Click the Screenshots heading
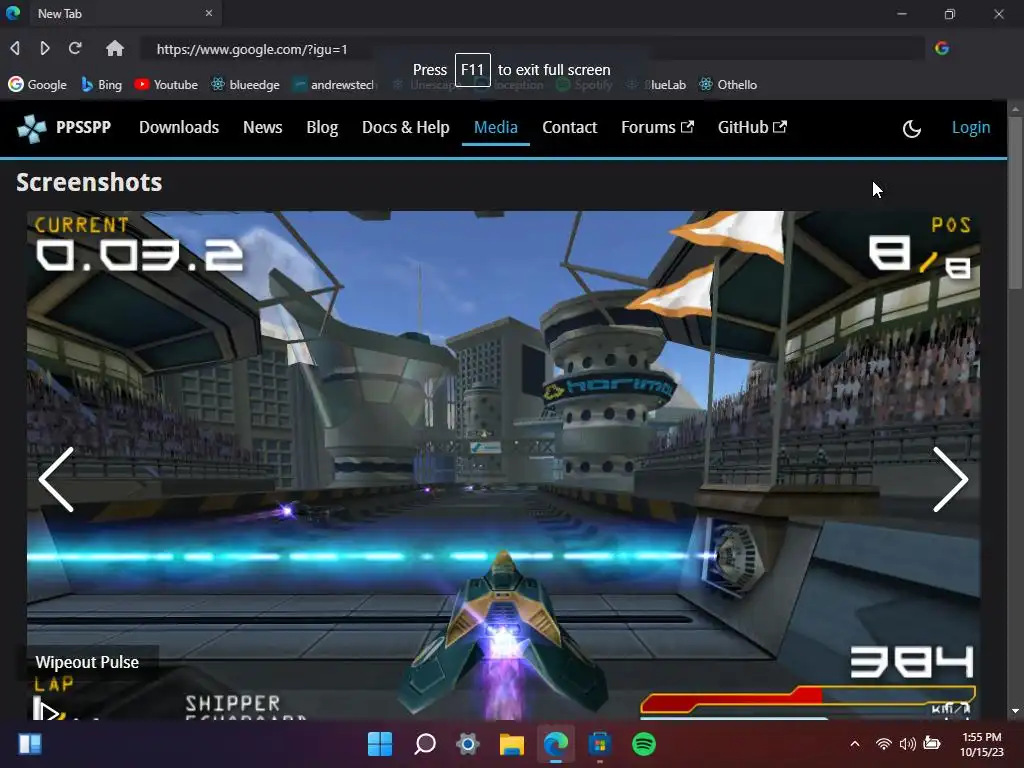 tap(89, 182)
